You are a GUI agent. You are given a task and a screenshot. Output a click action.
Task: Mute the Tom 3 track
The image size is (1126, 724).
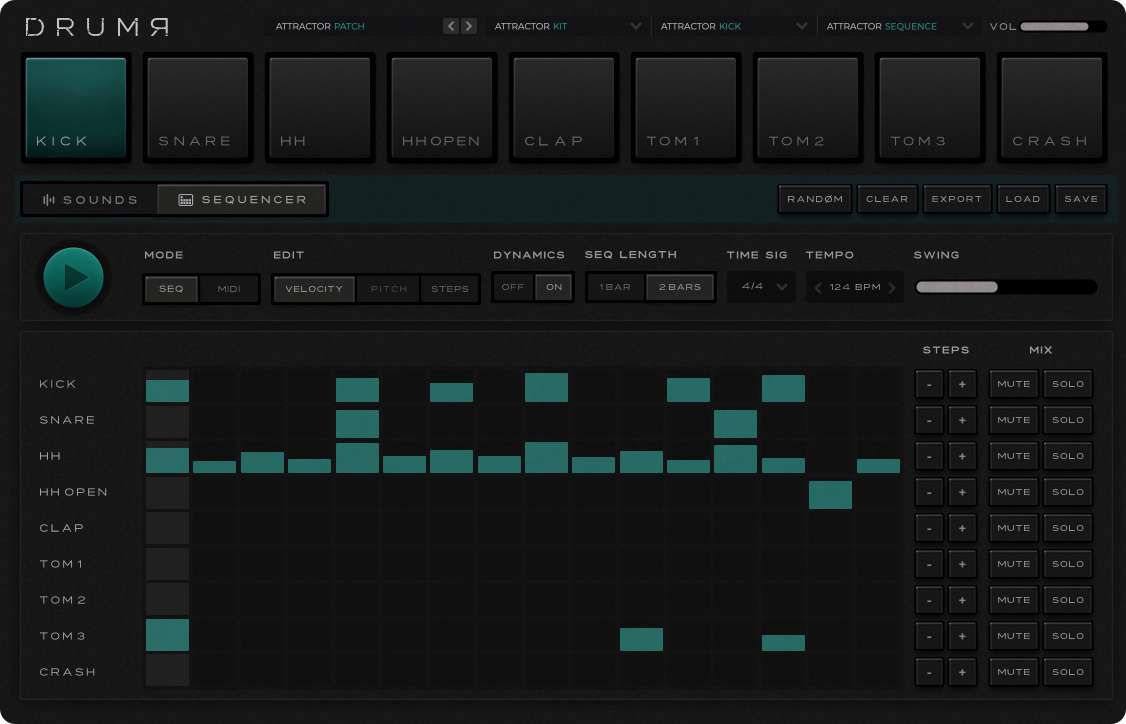[1014, 636]
